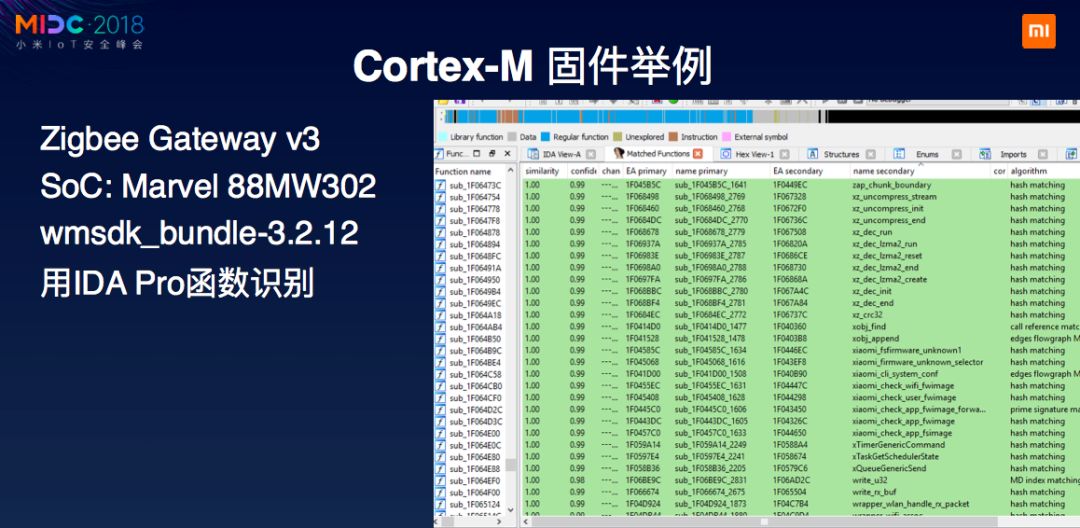
Task: Select the xiaomi_cli_system_conf row
Action: coord(800,374)
